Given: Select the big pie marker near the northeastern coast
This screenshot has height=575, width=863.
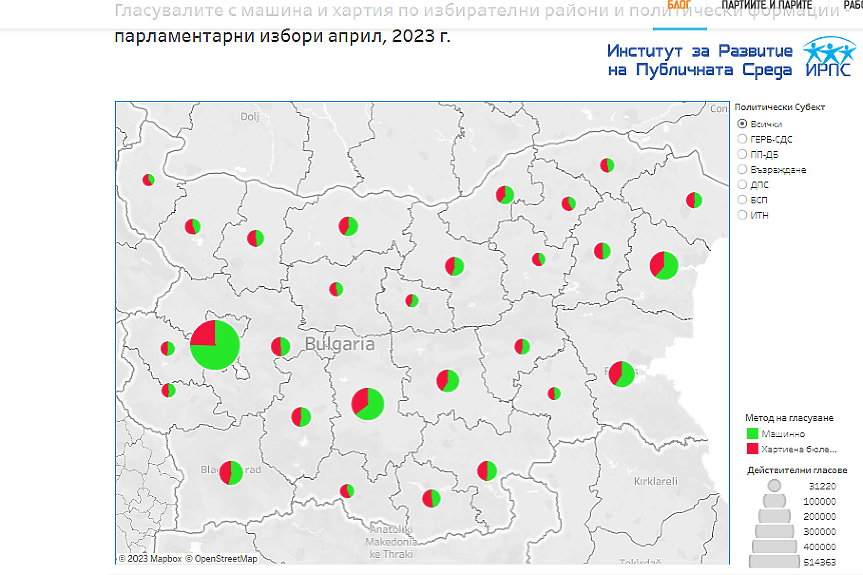Looking at the screenshot, I should pos(664,265).
